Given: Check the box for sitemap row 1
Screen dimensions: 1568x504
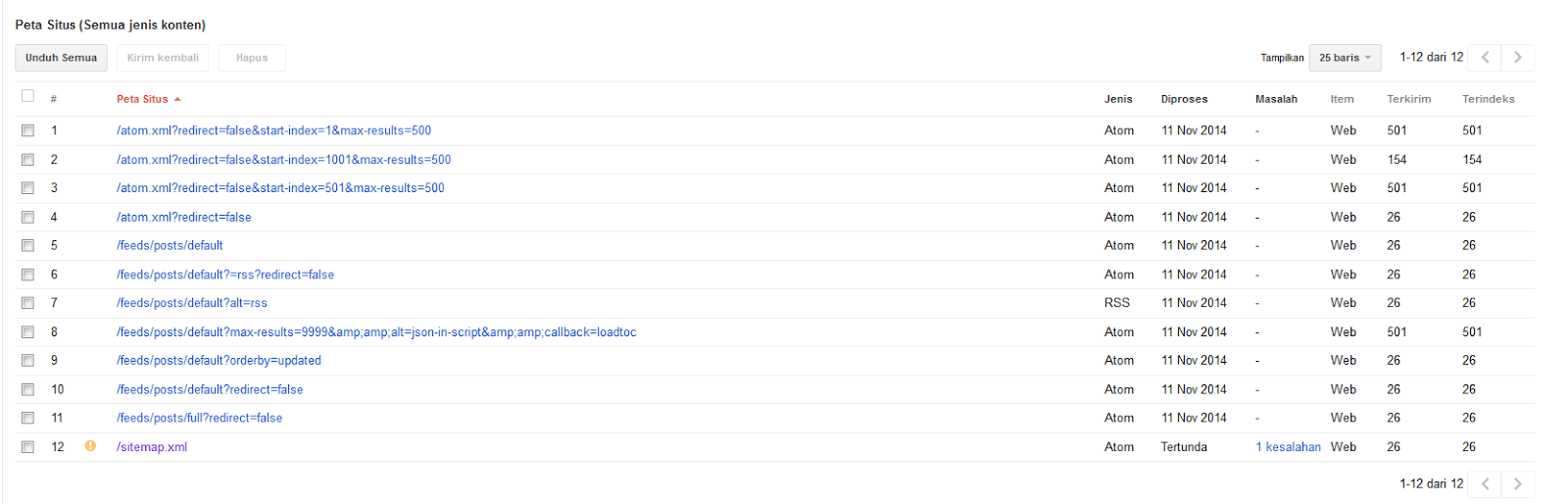Looking at the screenshot, I should 27,130.
